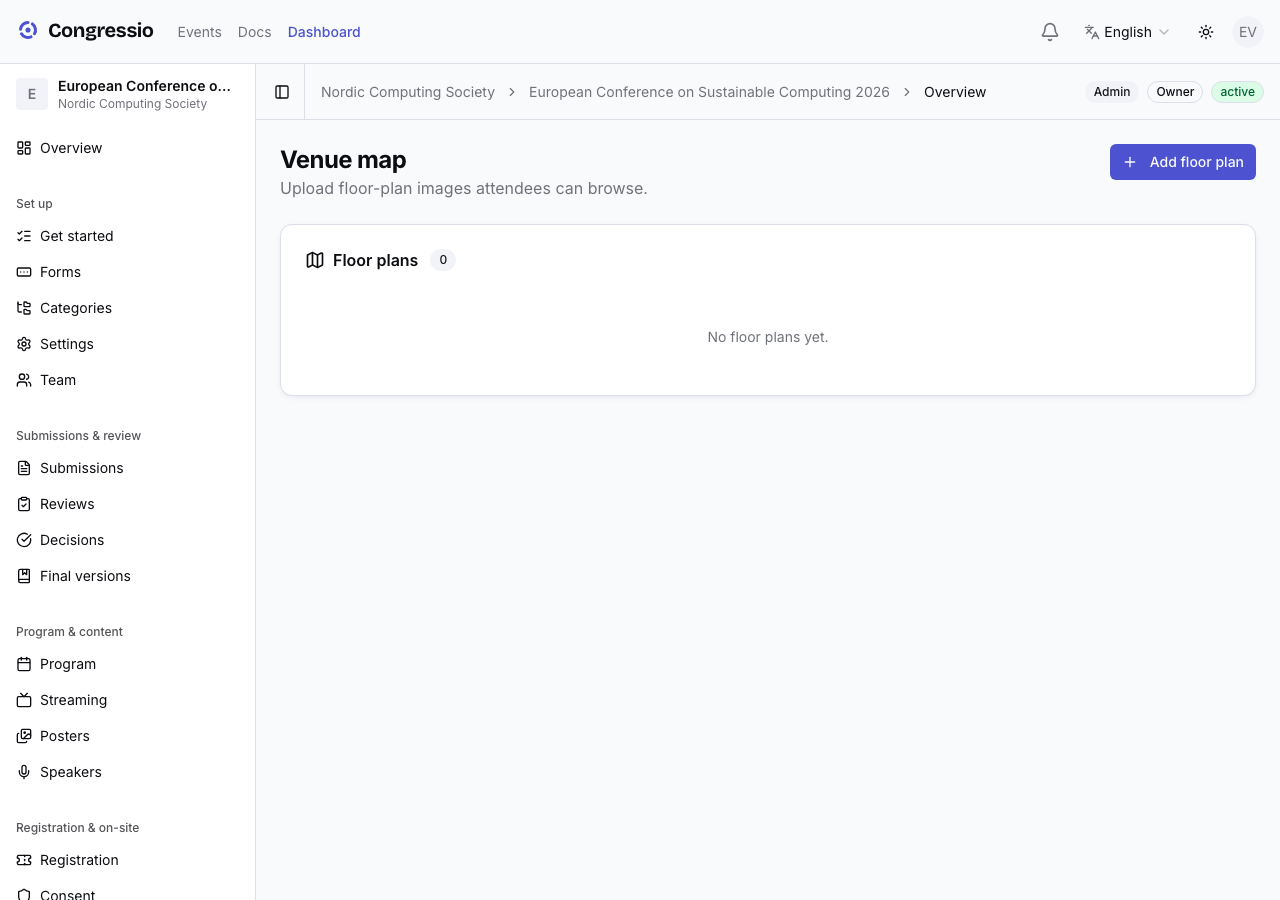
Task: Click the Admin badge
Action: 1112,92
